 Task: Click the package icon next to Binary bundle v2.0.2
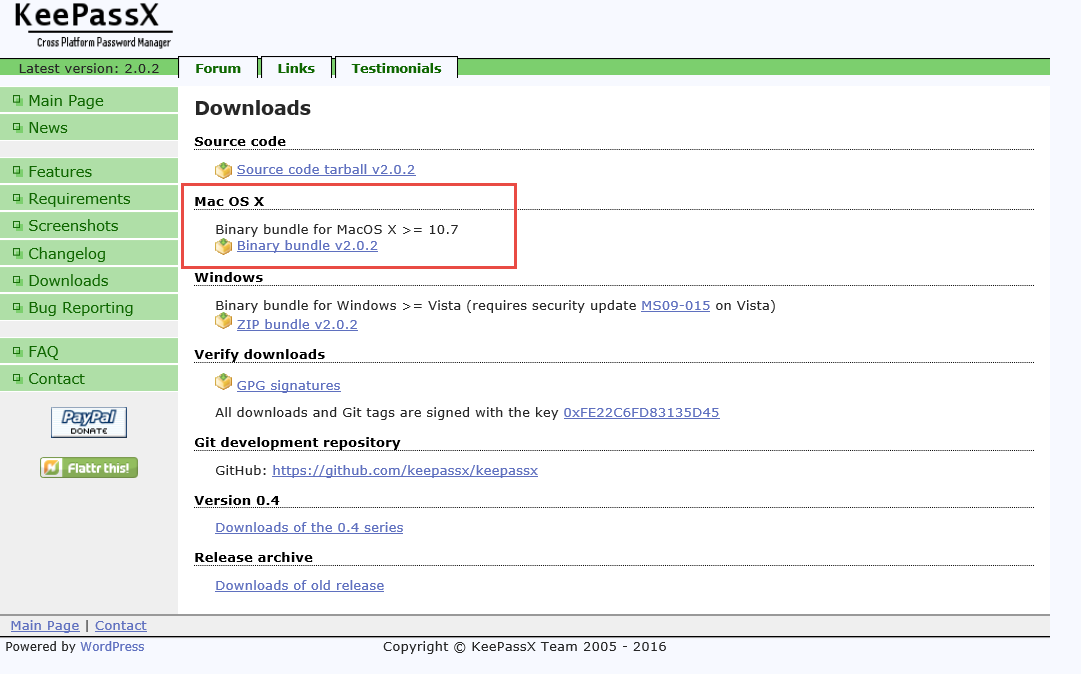pos(224,246)
